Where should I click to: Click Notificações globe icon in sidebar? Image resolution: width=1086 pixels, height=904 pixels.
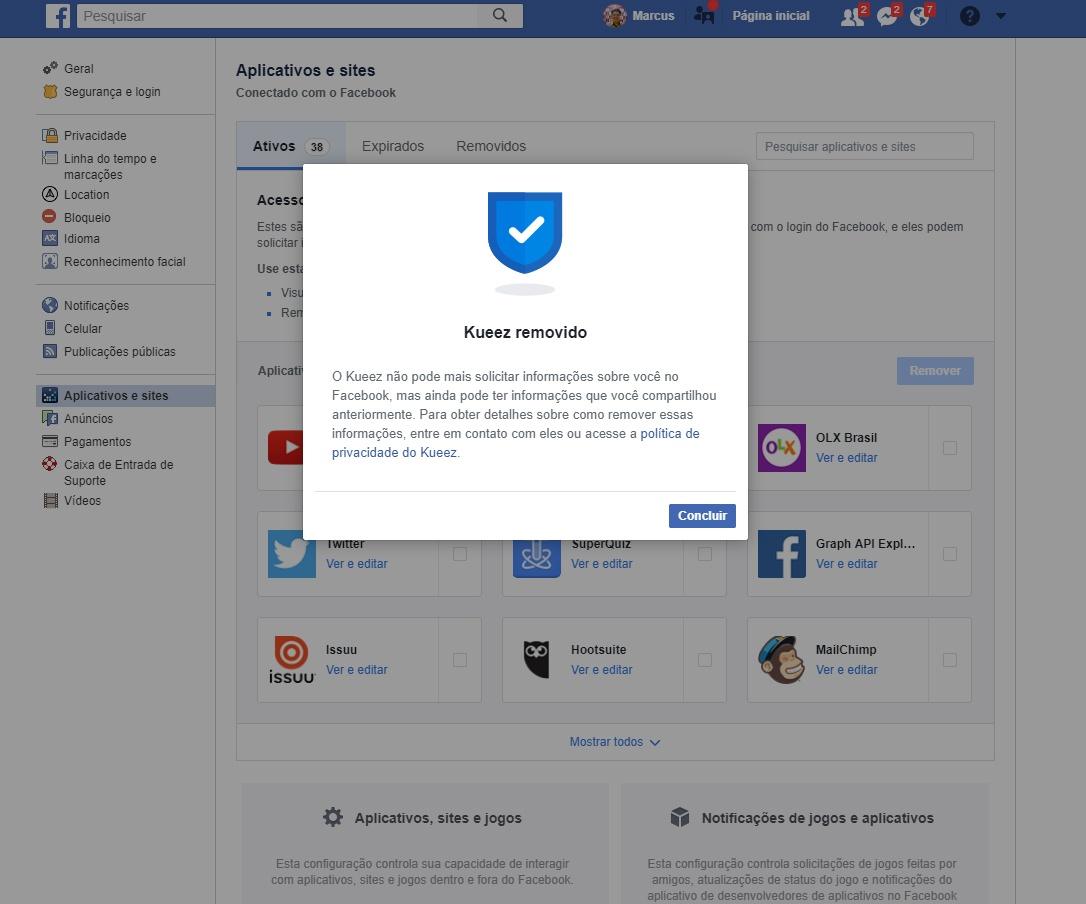pyautogui.click(x=50, y=305)
